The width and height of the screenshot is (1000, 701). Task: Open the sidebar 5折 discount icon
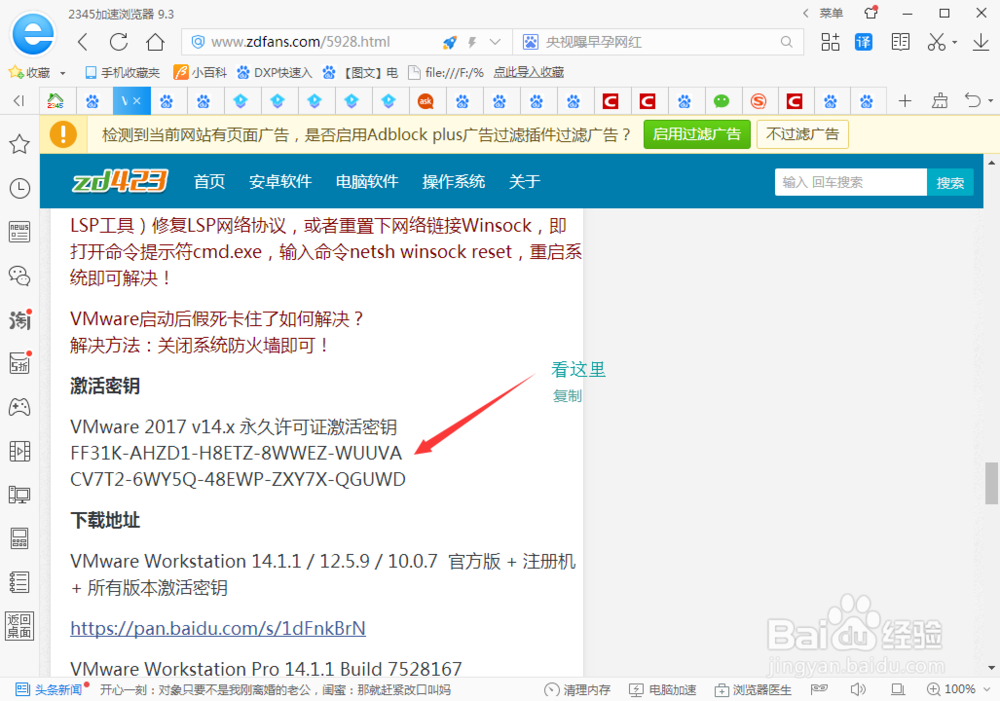pos(20,363)
